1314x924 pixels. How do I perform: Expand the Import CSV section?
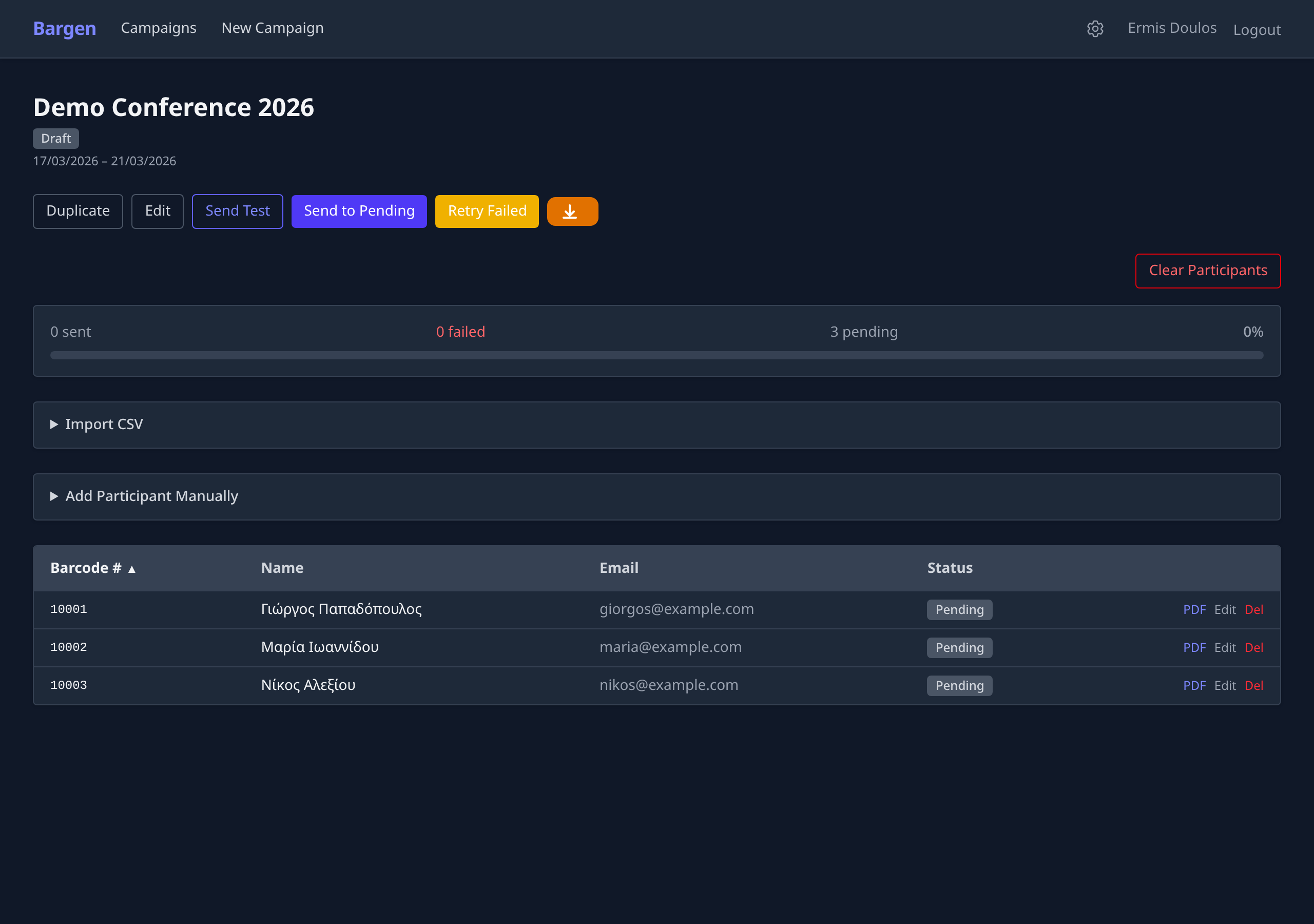pyautogui.click(x=103, y=424)
